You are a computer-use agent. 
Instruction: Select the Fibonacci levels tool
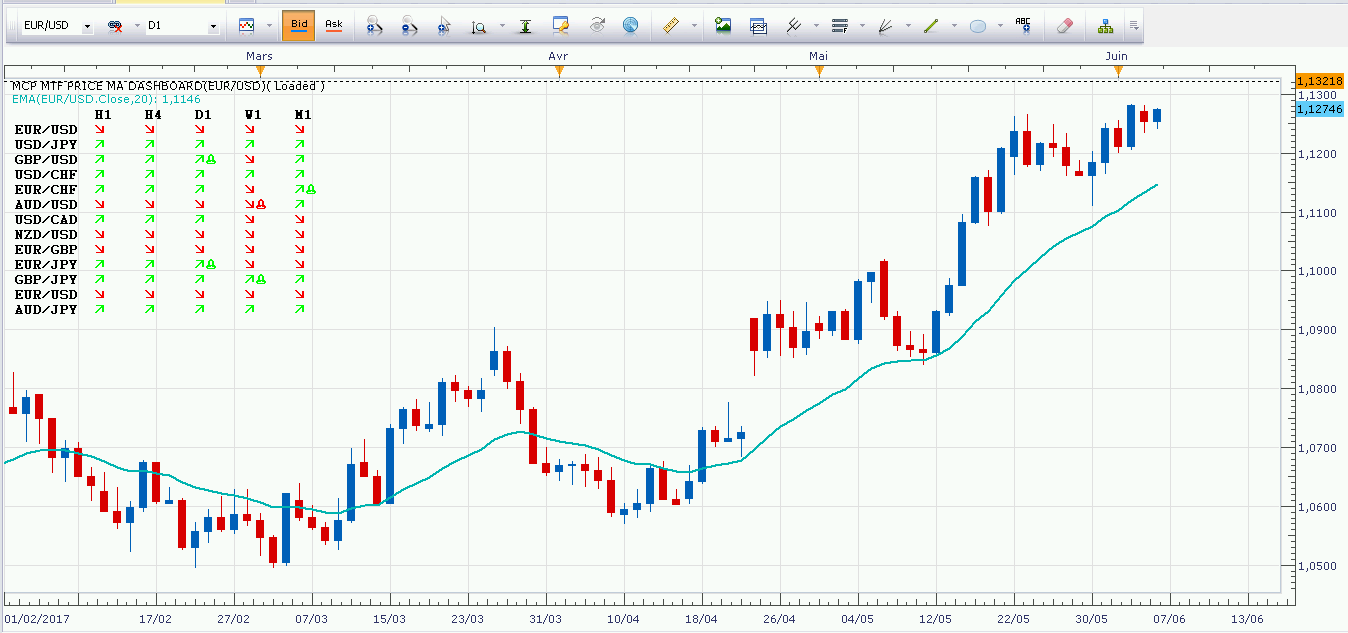point(840,25)
